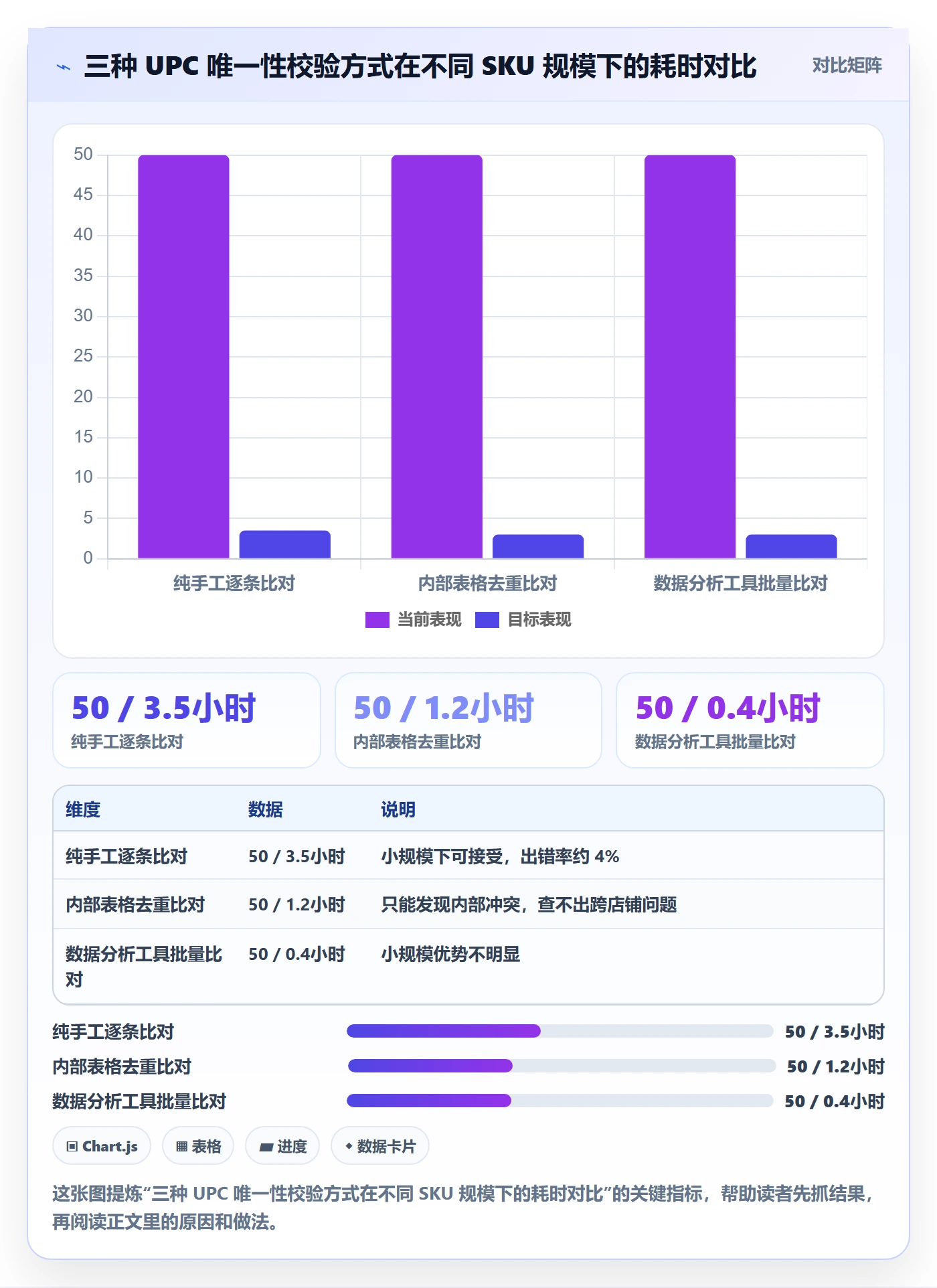This screenshot has width=937, height=1288.
Task: Click the blue target bar for 内部表格去重比对
Action: 537,546
